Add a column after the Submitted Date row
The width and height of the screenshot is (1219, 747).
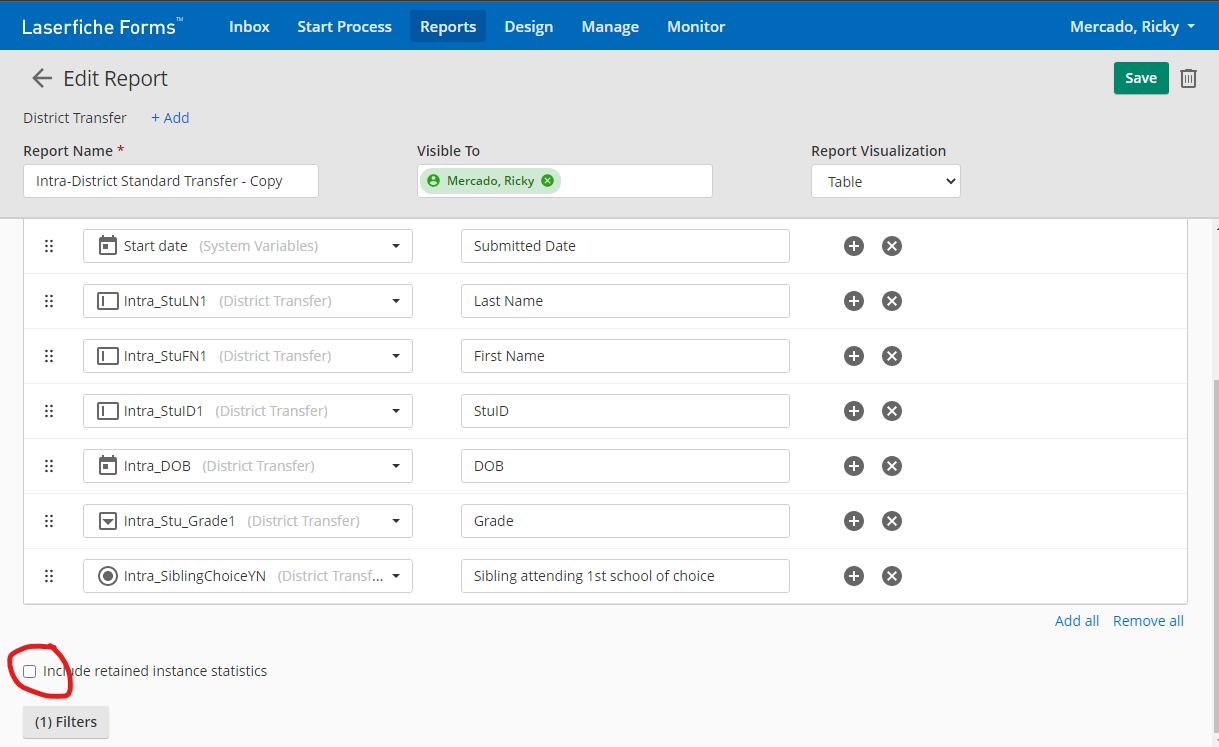(853, 246)
